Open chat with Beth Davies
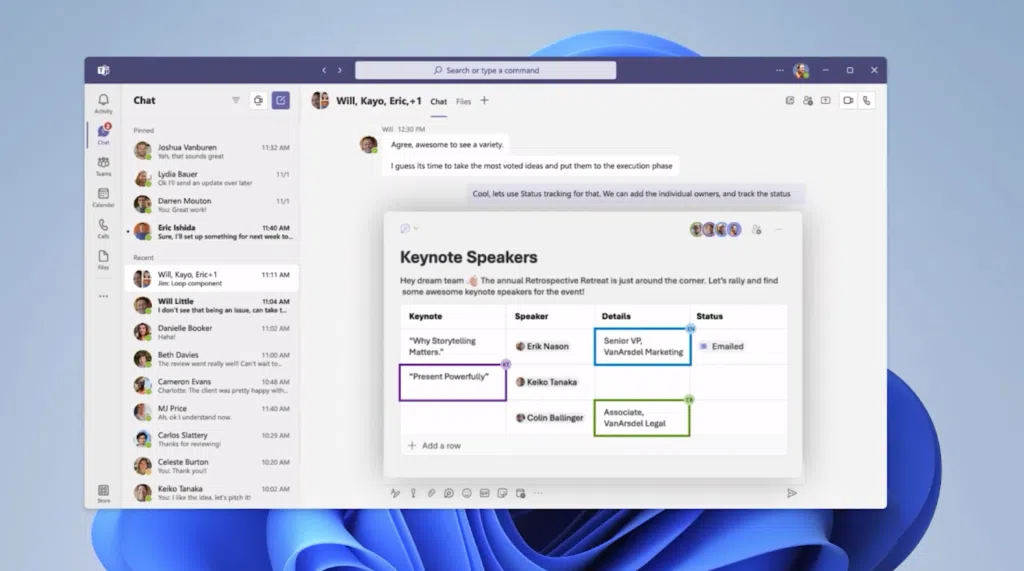Image resolution: width=1024 pixels, height=571 pixels. click(212, 359)
